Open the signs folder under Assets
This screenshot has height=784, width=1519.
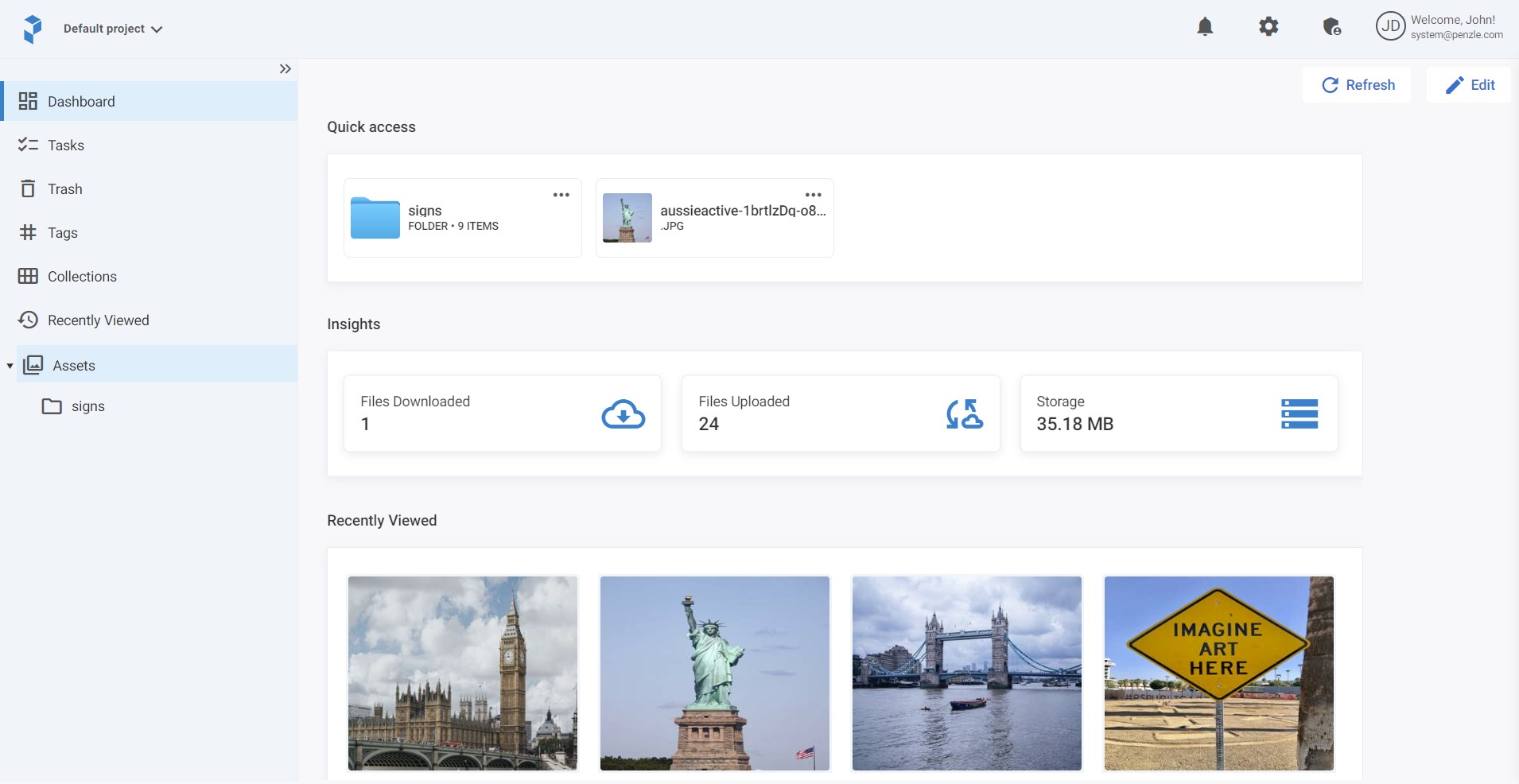[x=87, y=406]
